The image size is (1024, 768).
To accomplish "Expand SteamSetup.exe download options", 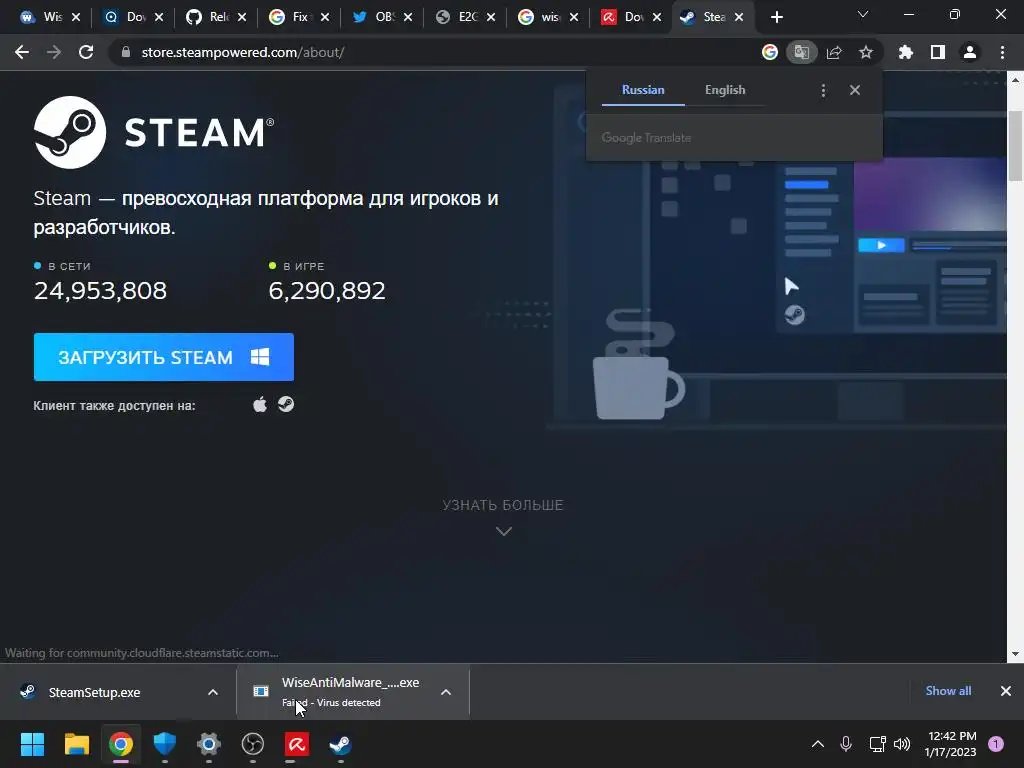I will [213, 692].
